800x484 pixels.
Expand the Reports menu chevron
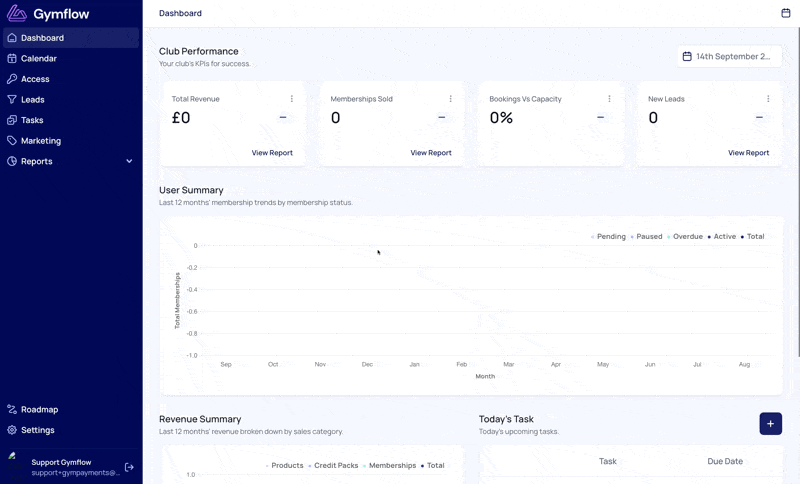pos(129,161)
